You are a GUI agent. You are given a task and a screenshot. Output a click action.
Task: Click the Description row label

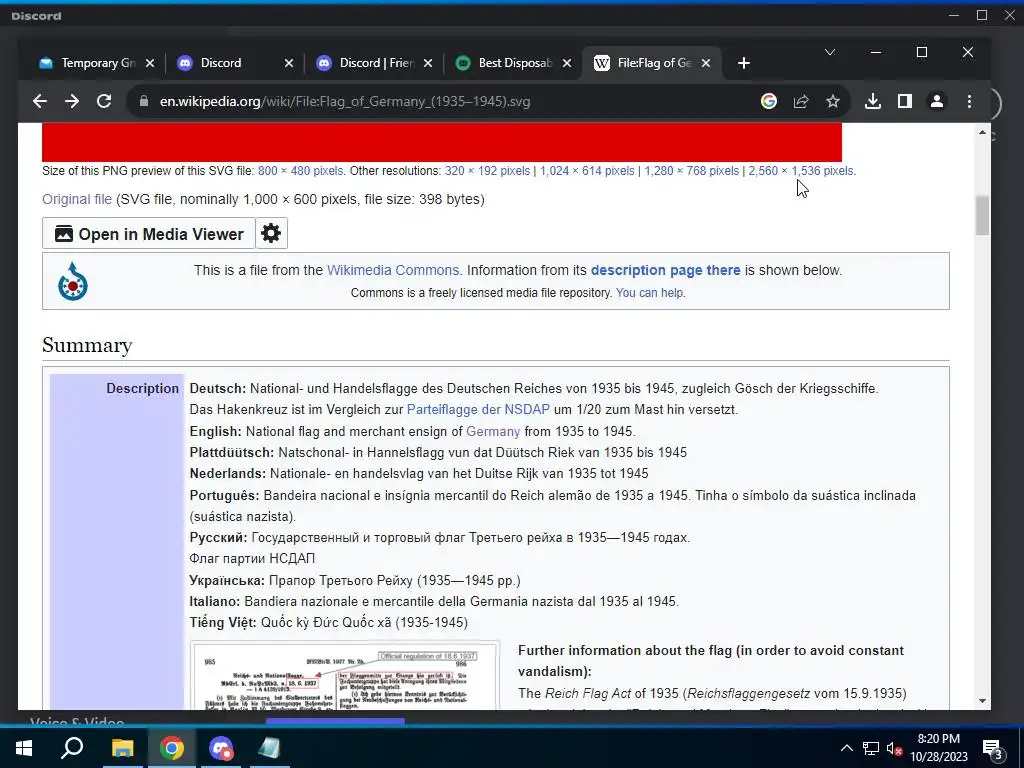pos(142,389)
